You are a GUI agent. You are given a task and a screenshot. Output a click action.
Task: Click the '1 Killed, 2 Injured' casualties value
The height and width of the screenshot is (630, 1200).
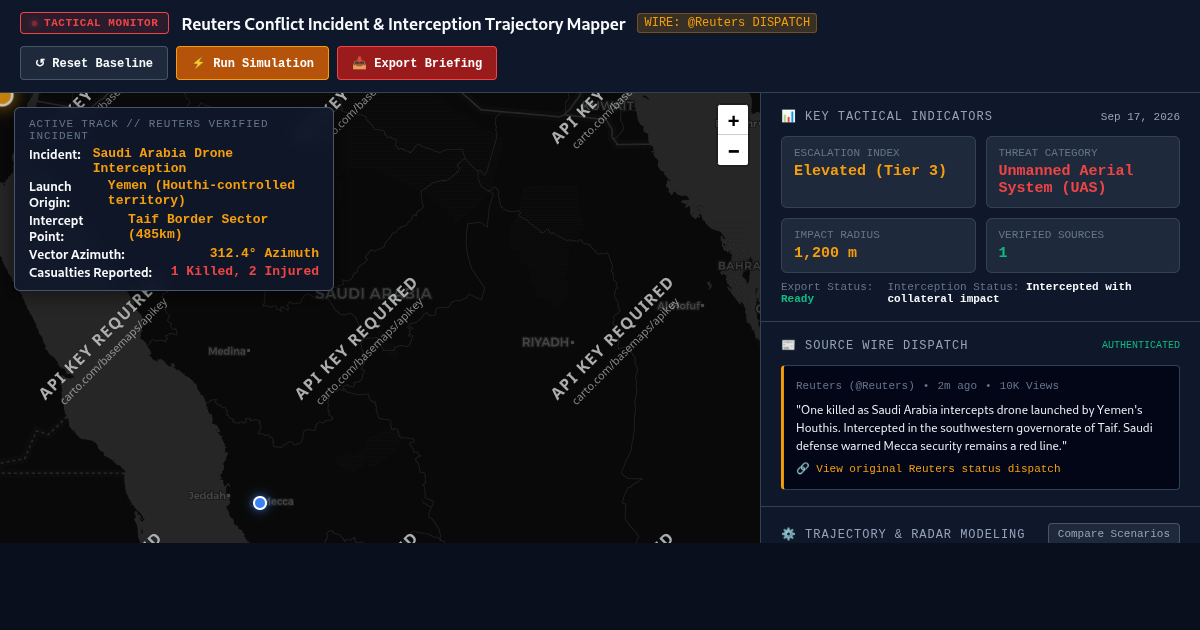click(245, 271)
